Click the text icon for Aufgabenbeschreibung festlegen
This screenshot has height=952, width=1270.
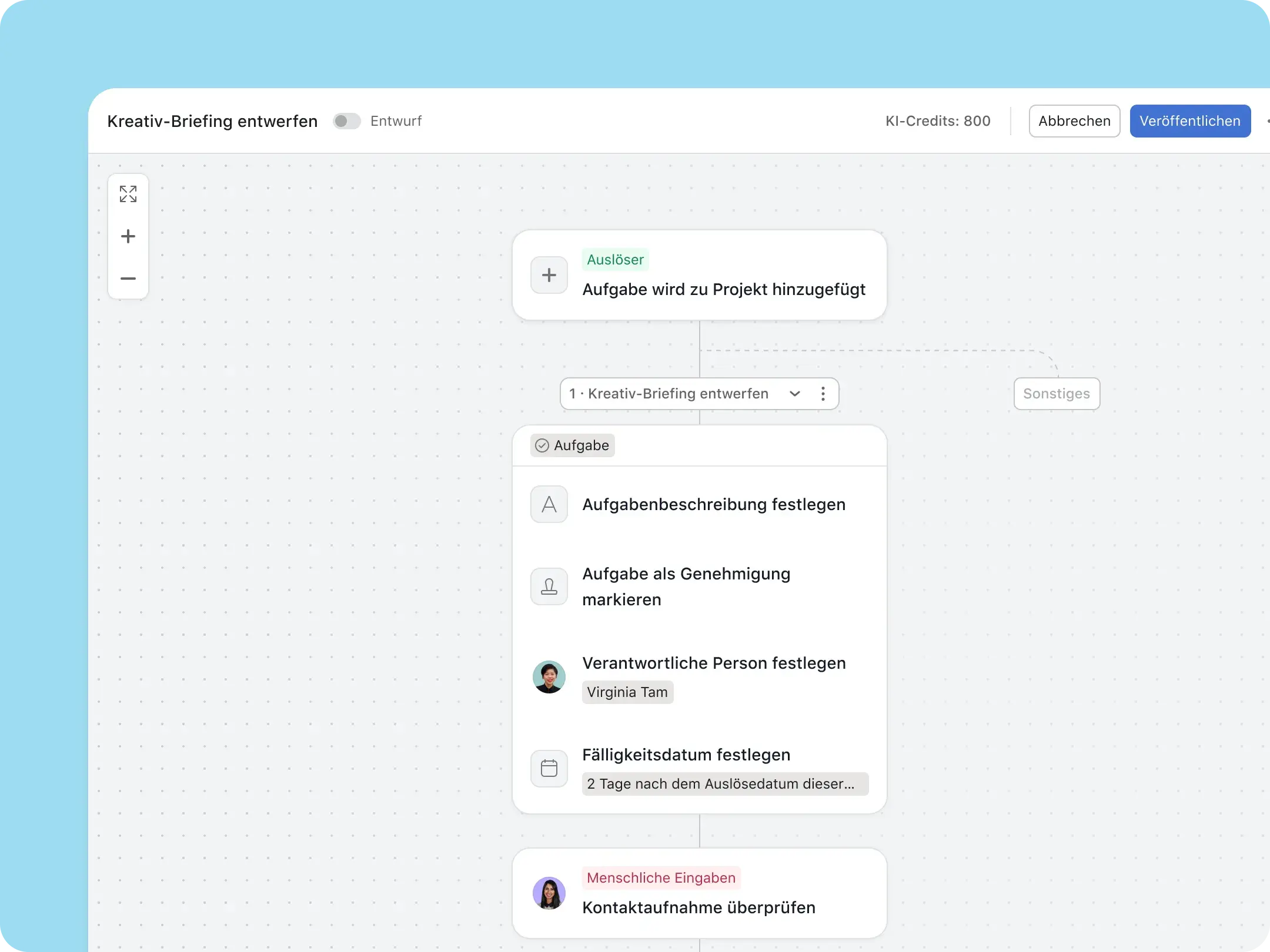(x=549, y=504)
